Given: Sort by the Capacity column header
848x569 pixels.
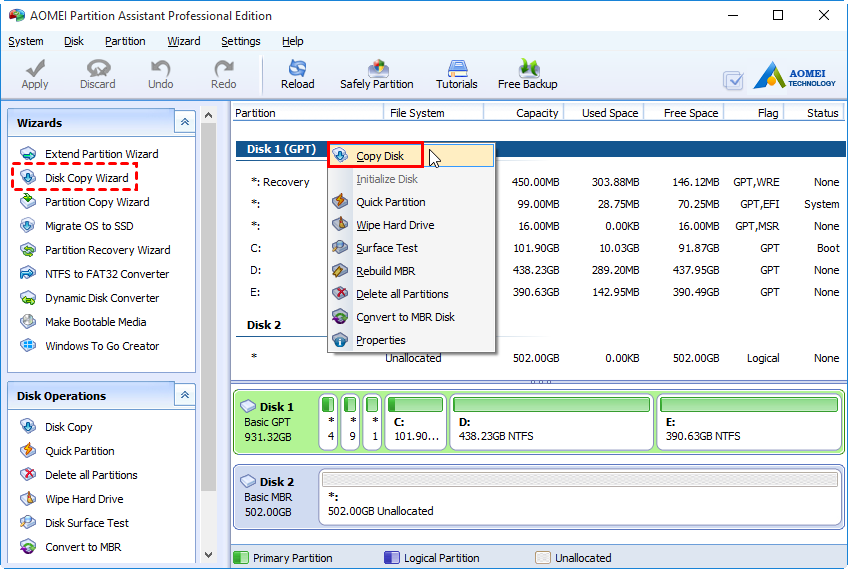Looking at the screenshot, I should [524, 113].
